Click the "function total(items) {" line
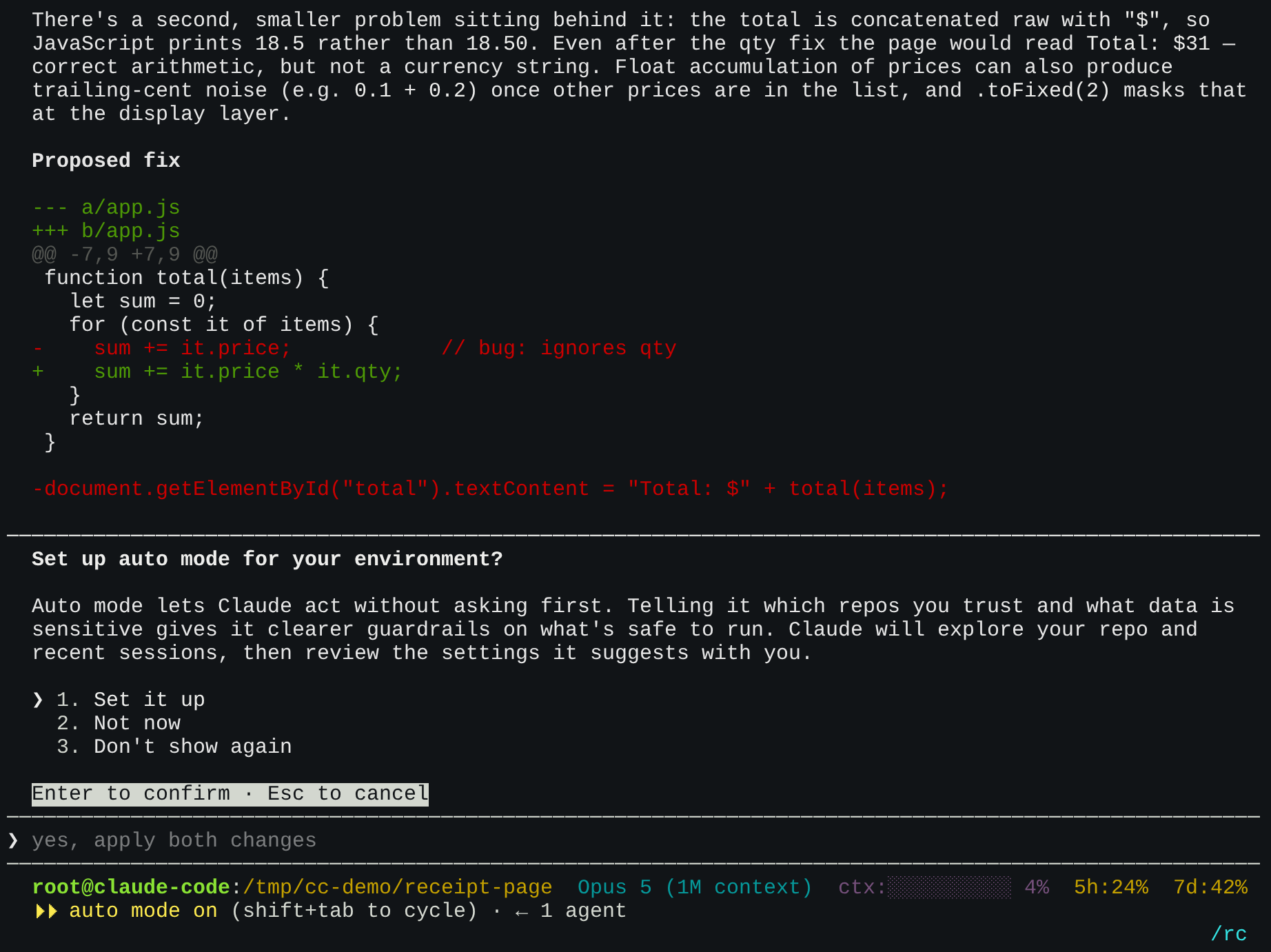Screen dimensions: 1271x952 (x=187, y=278)
